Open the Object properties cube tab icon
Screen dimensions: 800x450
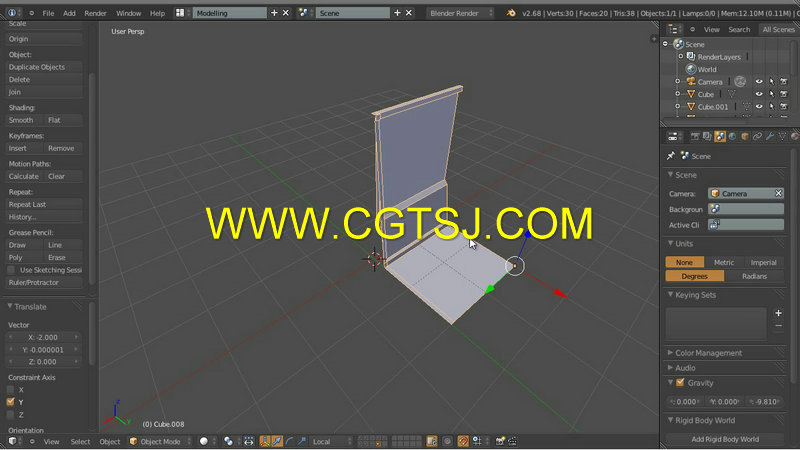coord(745,136)
